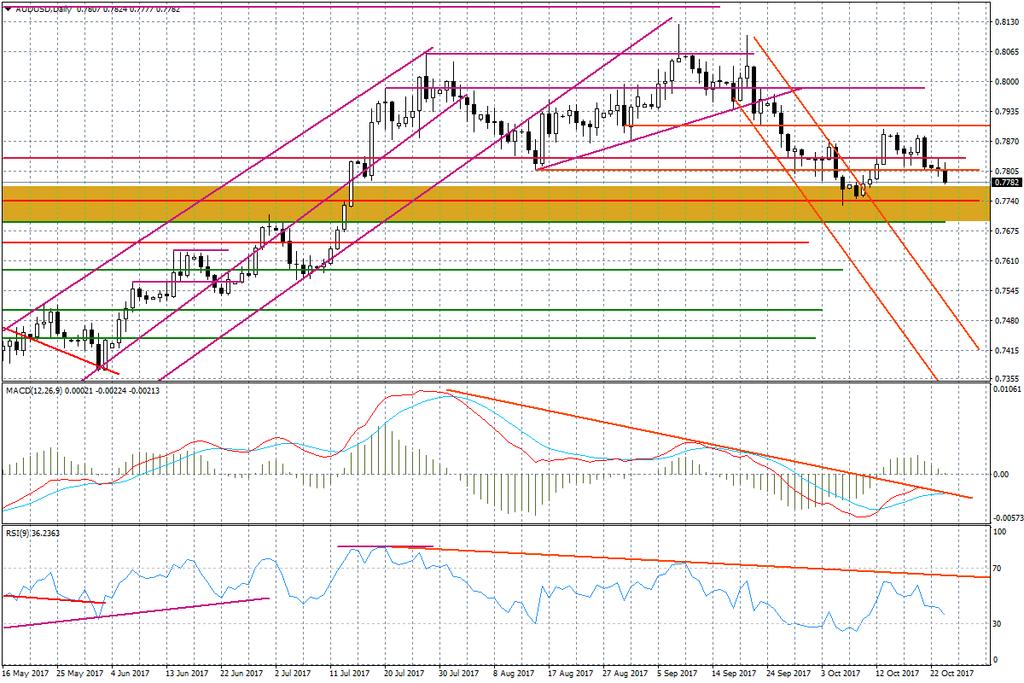
Task: Click the RSI(9) 36.2363 indicator label
Action: 33,533
